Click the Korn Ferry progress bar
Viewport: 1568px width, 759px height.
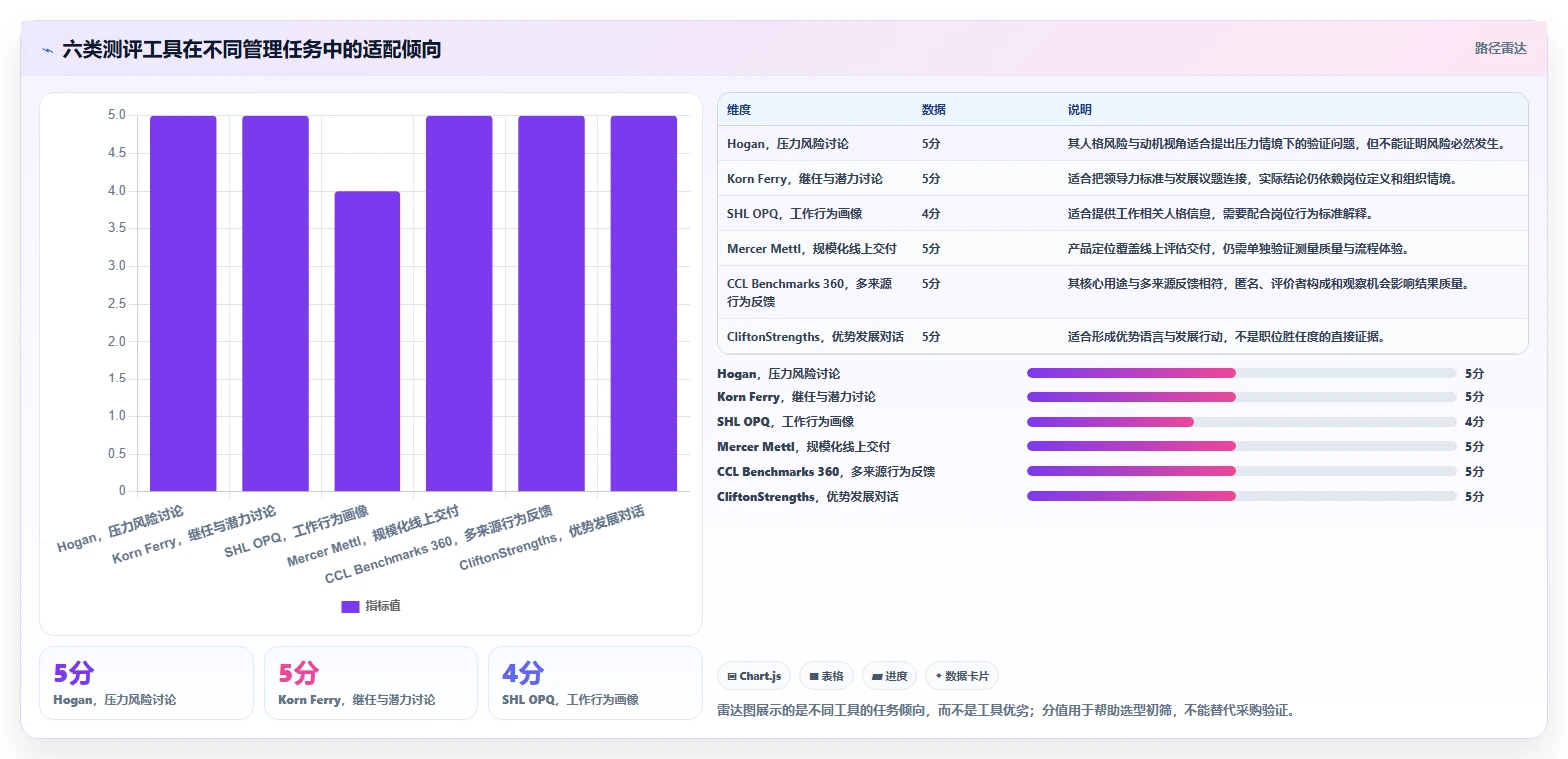pyautogui.click(x=1241, y=397)
